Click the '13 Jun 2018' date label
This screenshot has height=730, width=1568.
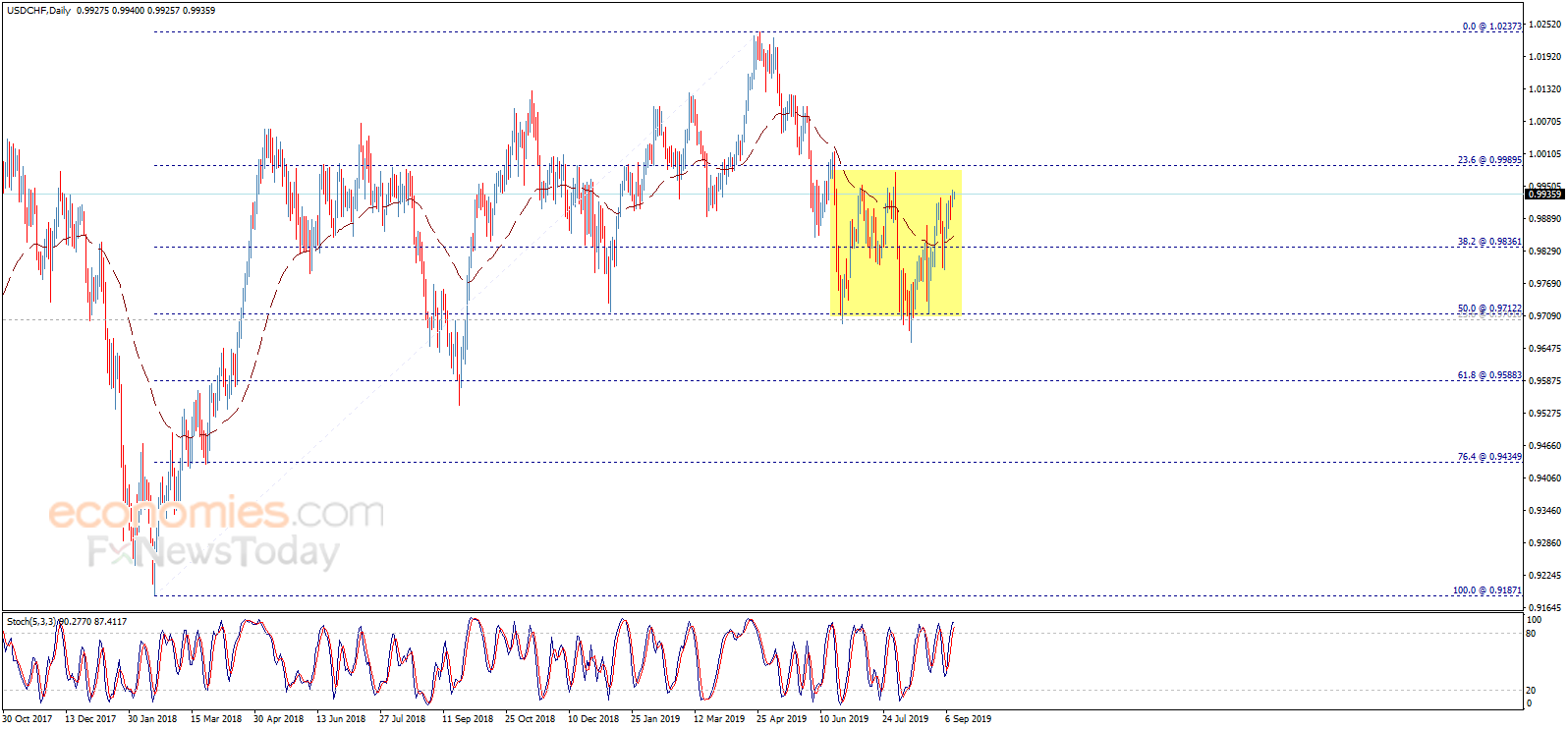(341, 719)
